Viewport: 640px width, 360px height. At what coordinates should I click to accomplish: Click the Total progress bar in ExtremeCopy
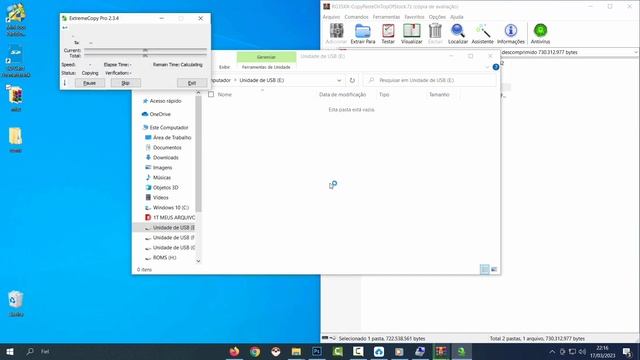pos(145,56)
